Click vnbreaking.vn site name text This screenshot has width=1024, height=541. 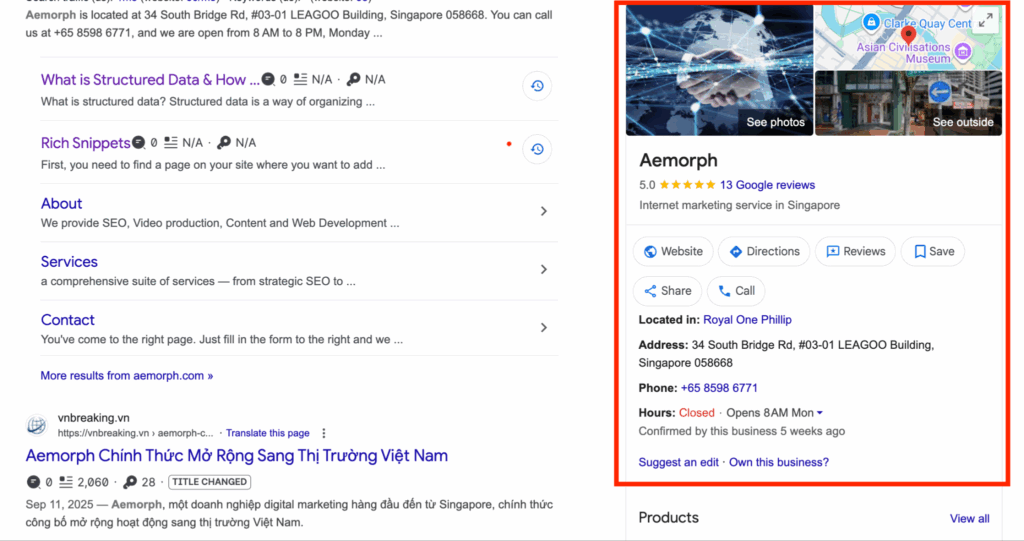[x=93, y=418]
